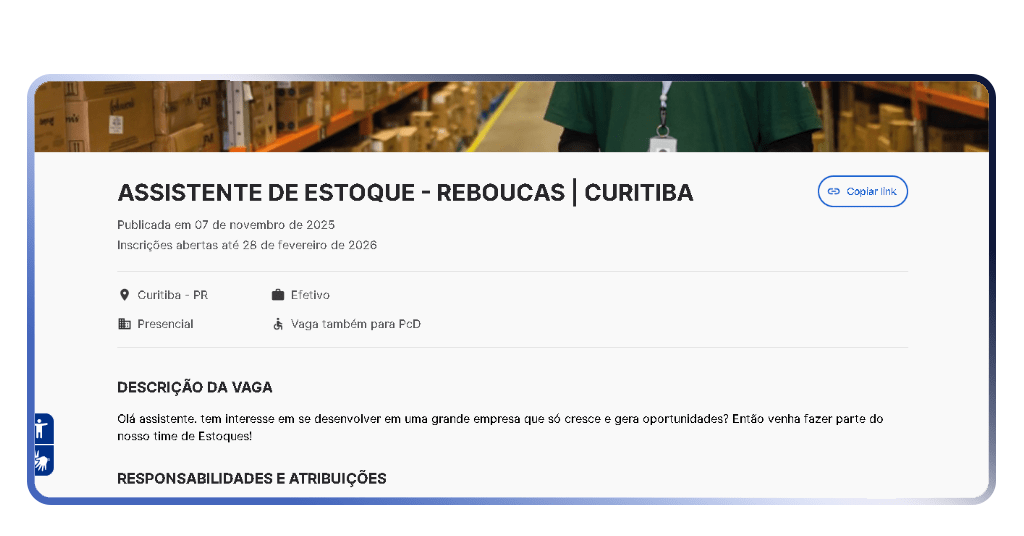Click the briefcase icon beside Efetivo
The image size is (1024, 536).
click(x=278, y=295)
